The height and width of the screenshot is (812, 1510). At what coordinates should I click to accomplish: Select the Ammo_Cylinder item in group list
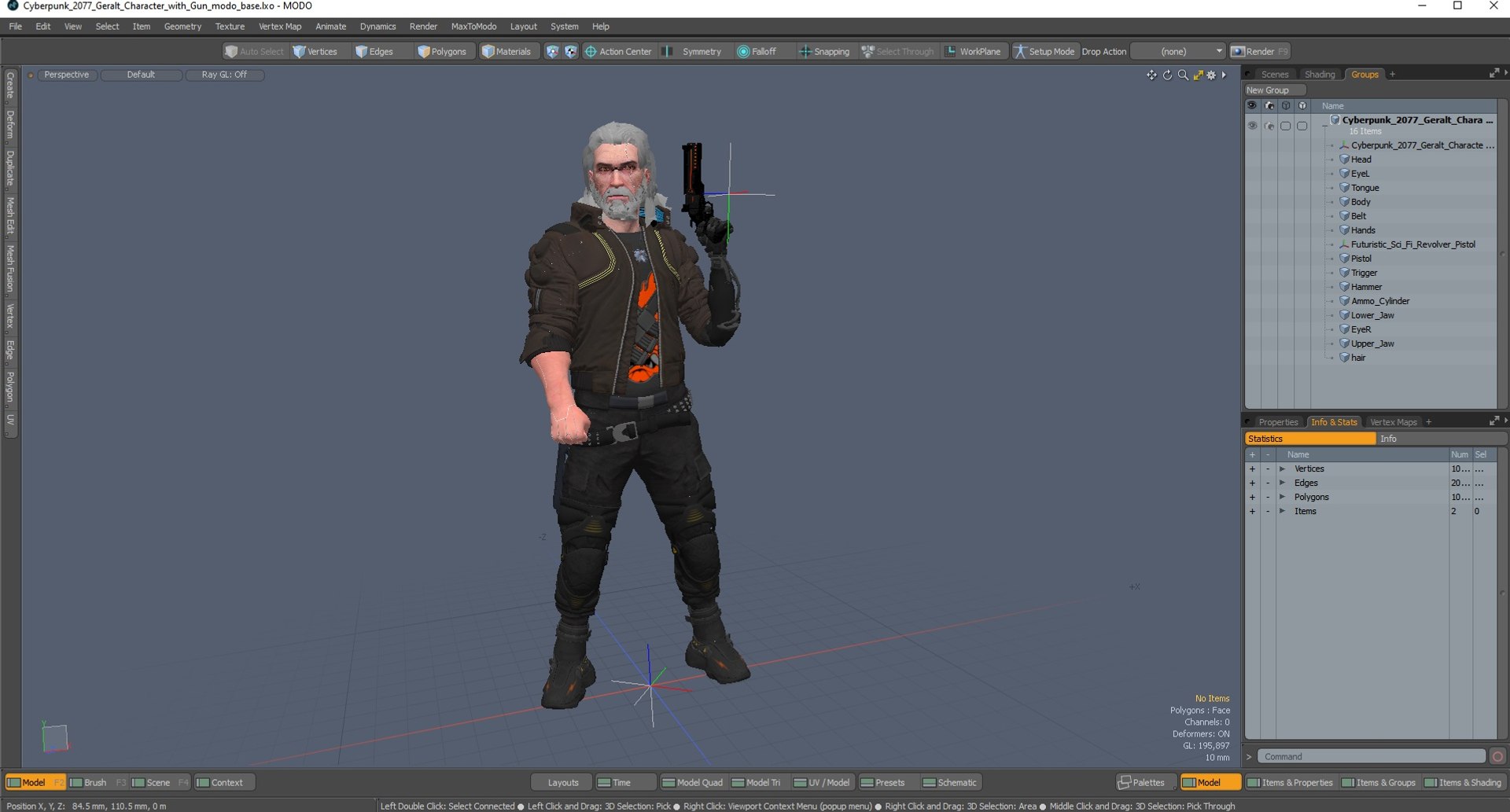1380,301
